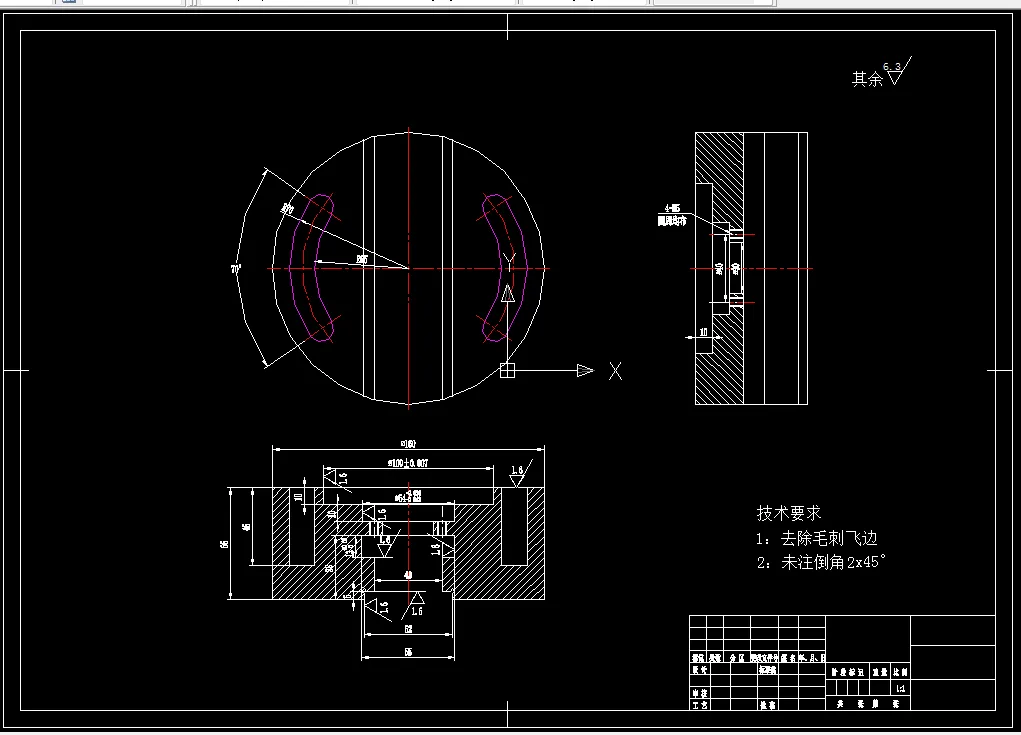The image size is (1021, 735).
Task: Click the 工艺 row label in title block
Action: [x=699, y=705]
